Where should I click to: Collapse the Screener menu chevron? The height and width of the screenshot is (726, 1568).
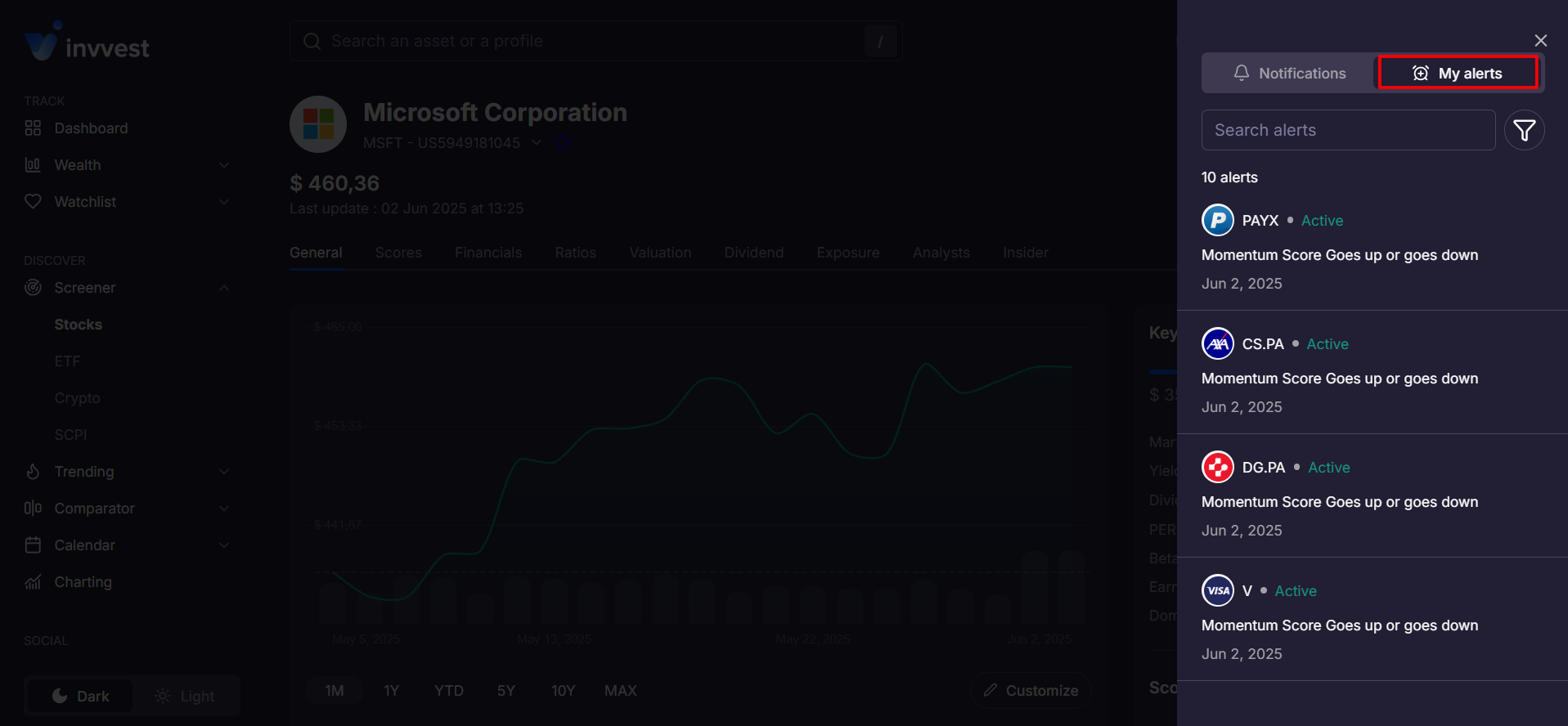tap(224, 288)
